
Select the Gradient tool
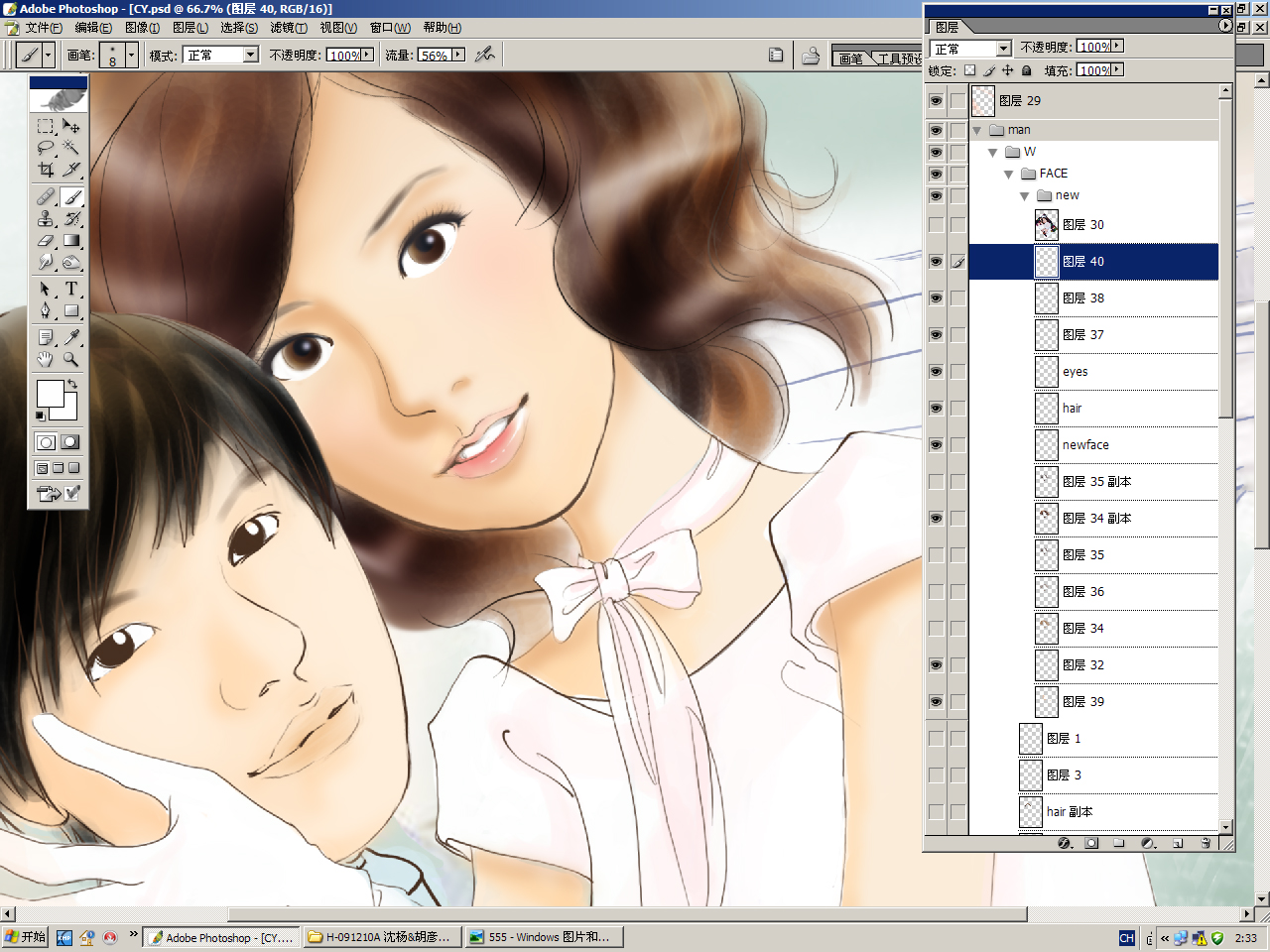coord(71,240)
